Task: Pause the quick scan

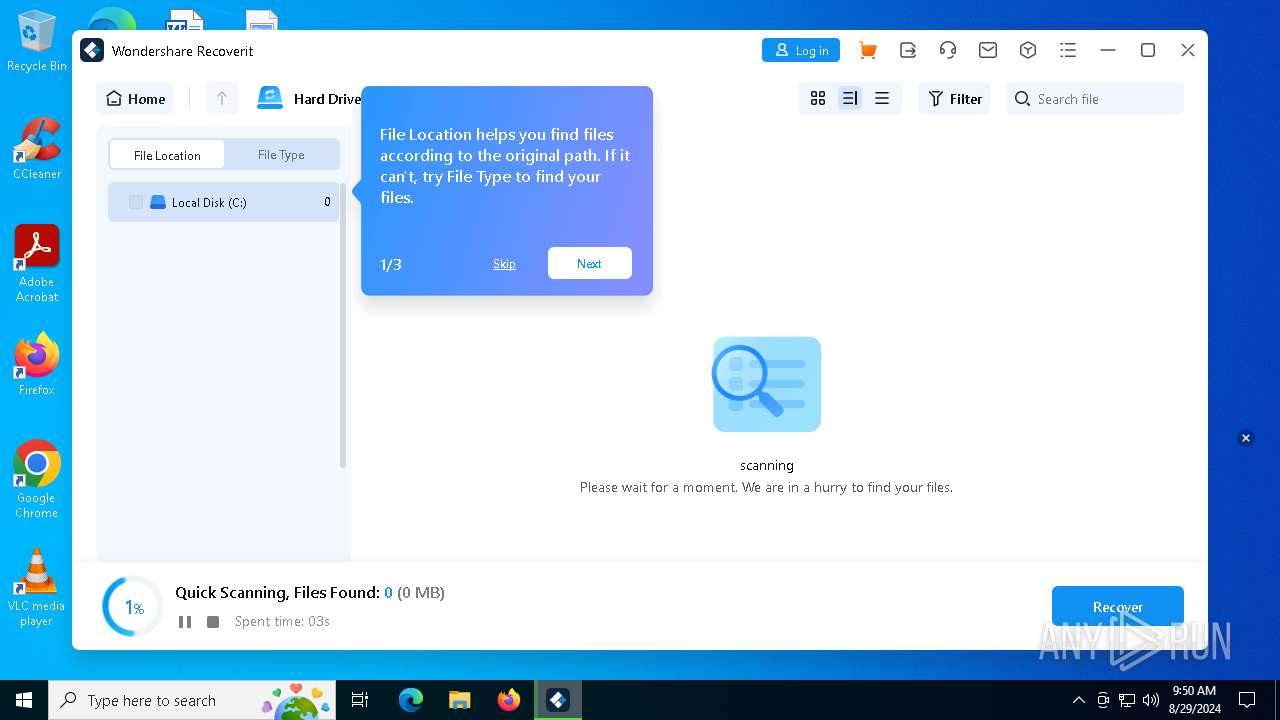Action: (185, 622)
